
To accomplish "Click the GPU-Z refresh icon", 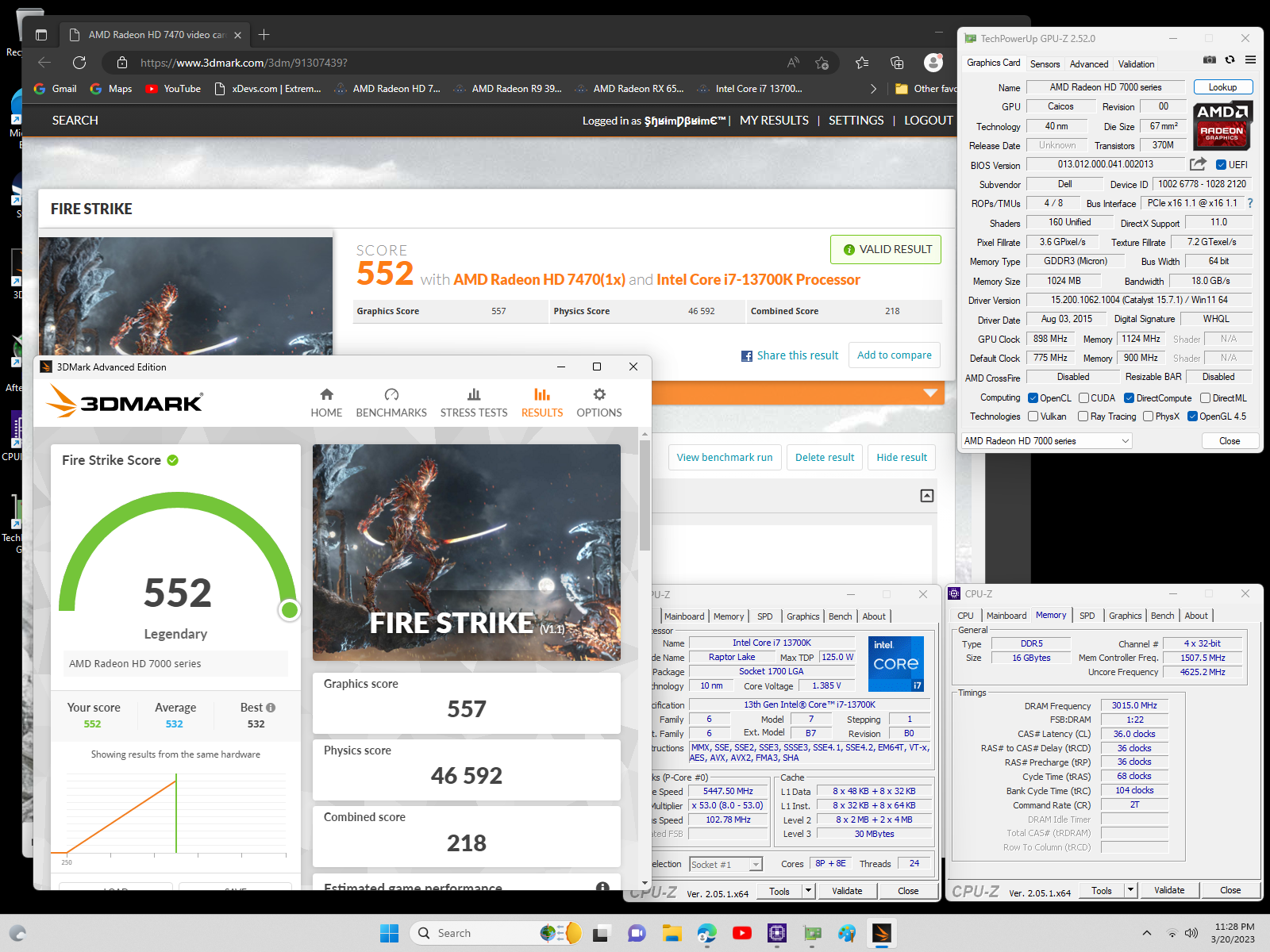I will tap(1230, 59).
